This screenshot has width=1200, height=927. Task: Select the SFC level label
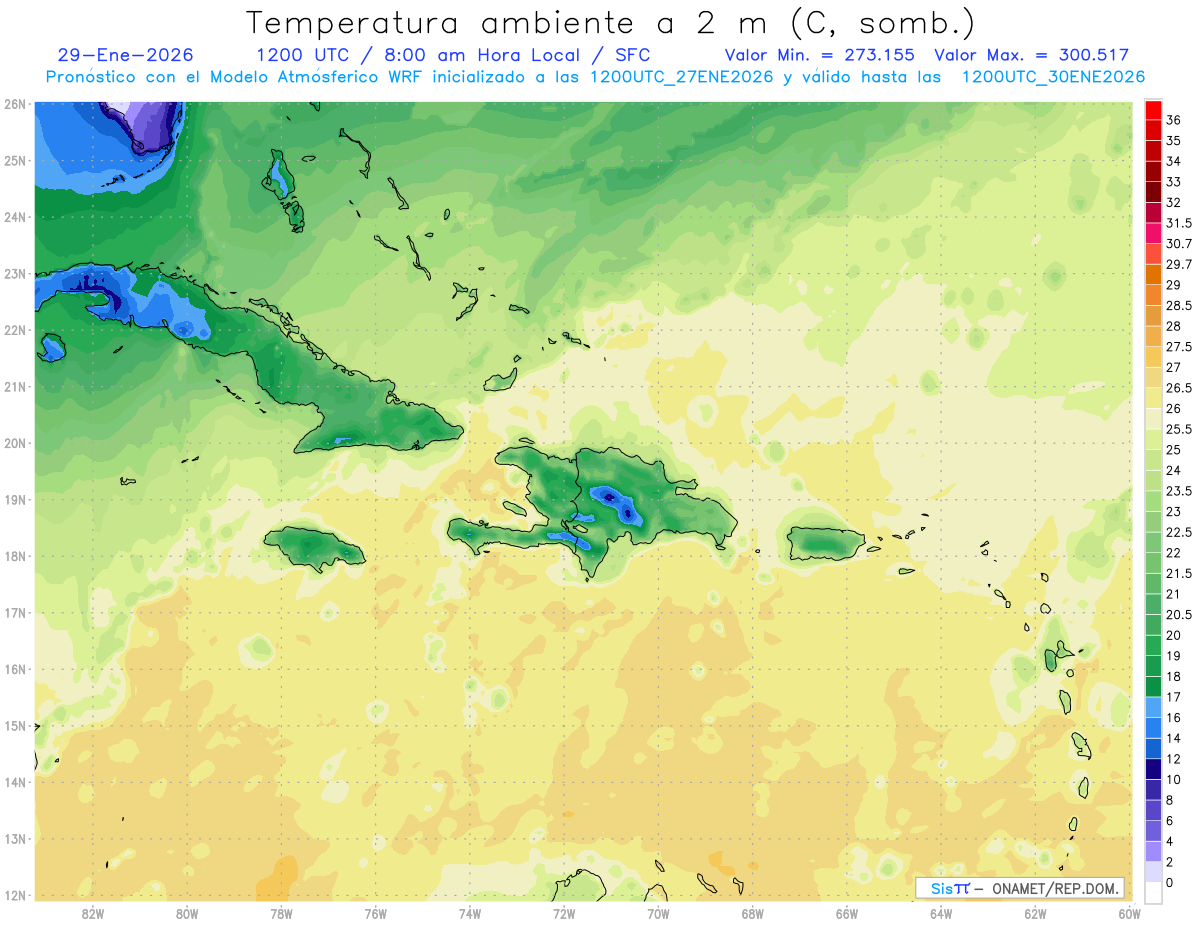[x=632, y=55]
